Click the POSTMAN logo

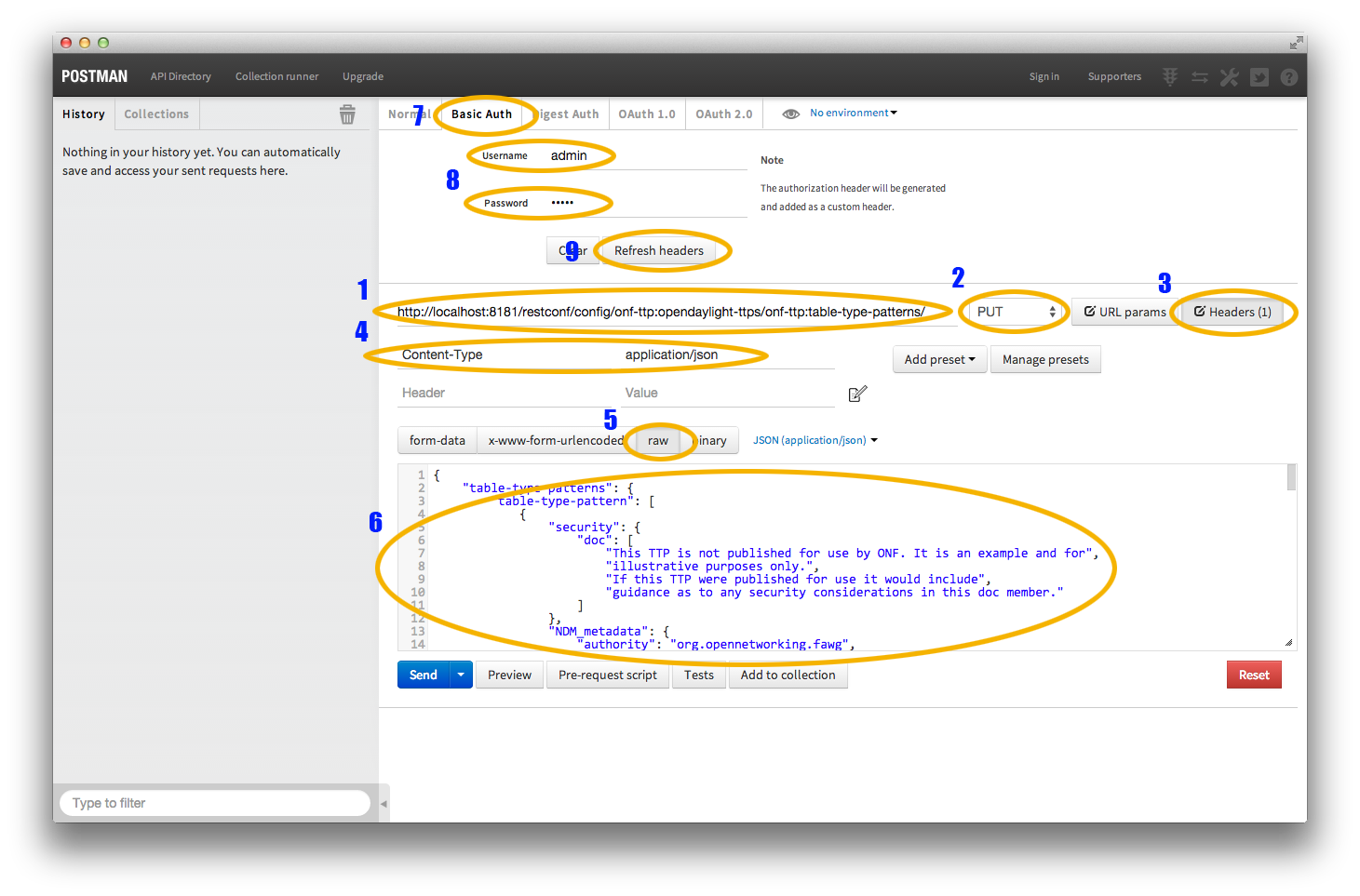point(94,76)
